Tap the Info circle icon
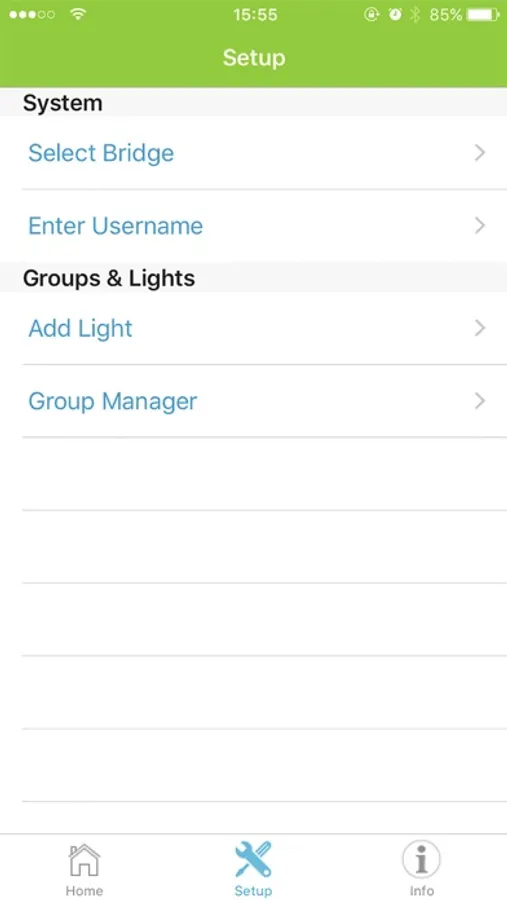This screenshot has width=507, height=900. (421, 860)
